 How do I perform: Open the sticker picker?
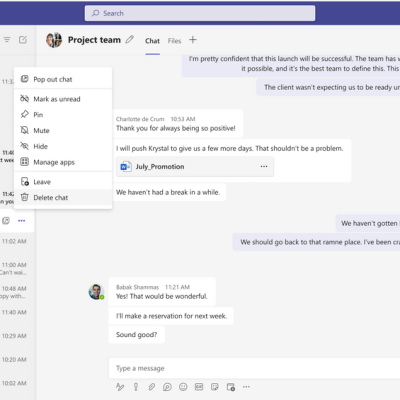pyautogui.click(x=215, y=387)
